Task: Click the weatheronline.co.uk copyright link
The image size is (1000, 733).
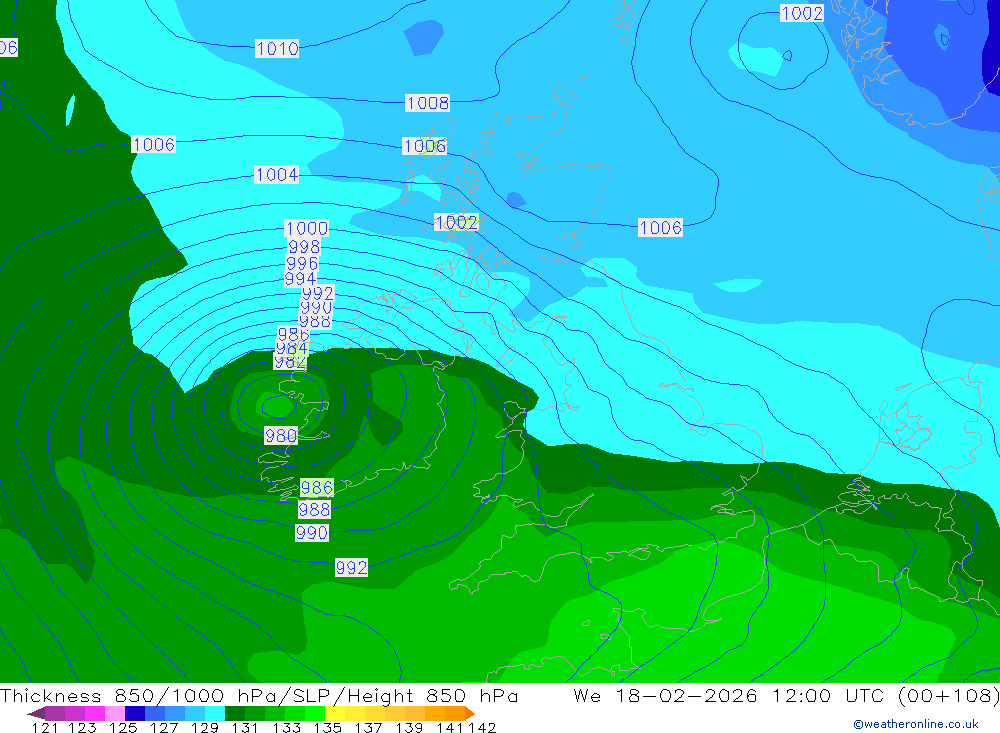Action: [x=916, y=724]
